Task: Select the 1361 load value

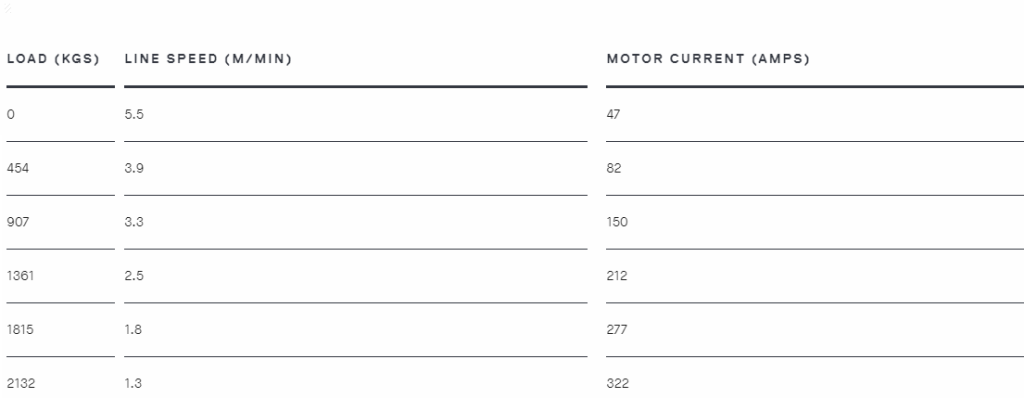Action: [20, 276]
